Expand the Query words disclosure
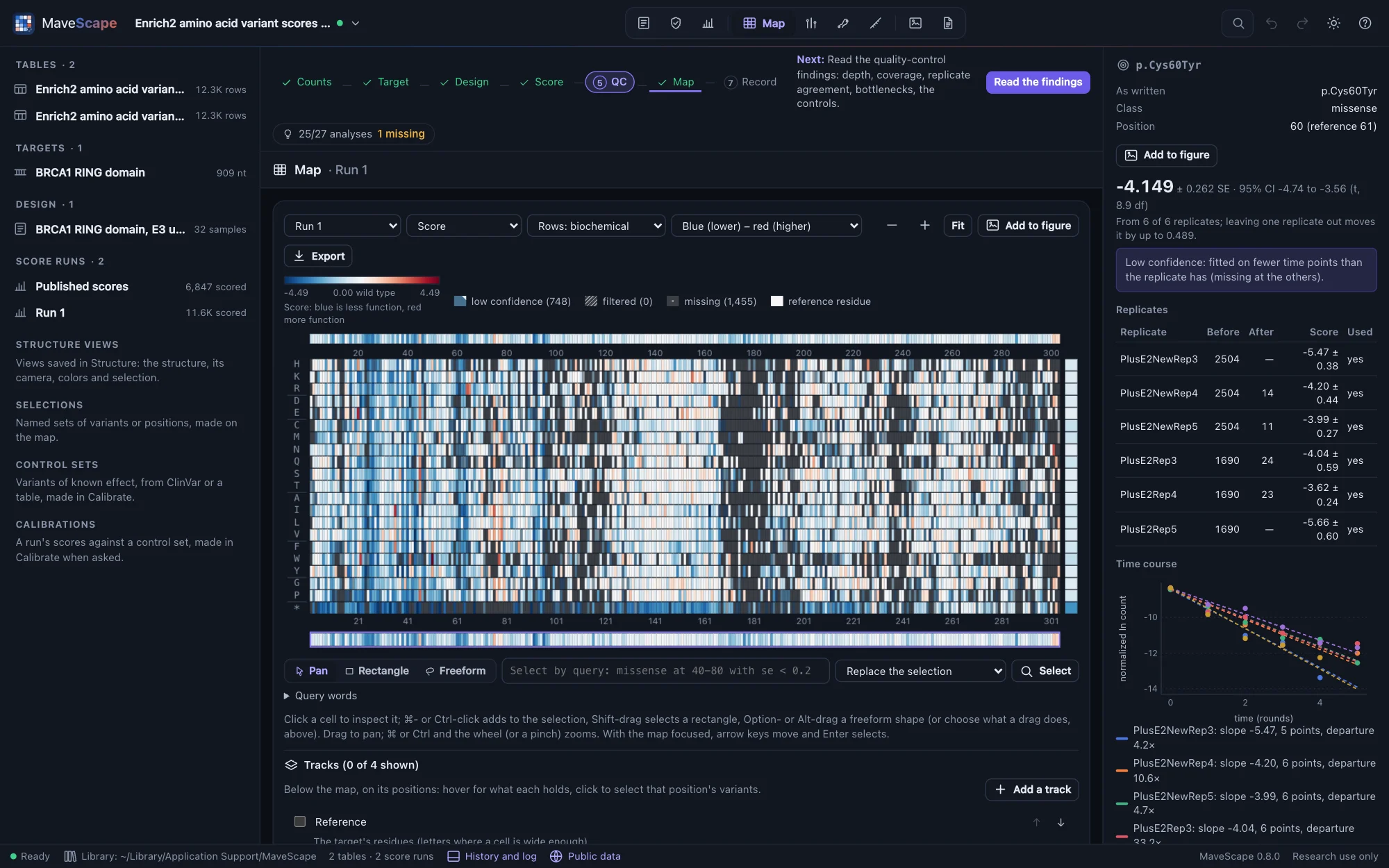The height and width of the screenshot is (868, 1389). point(321,696)
